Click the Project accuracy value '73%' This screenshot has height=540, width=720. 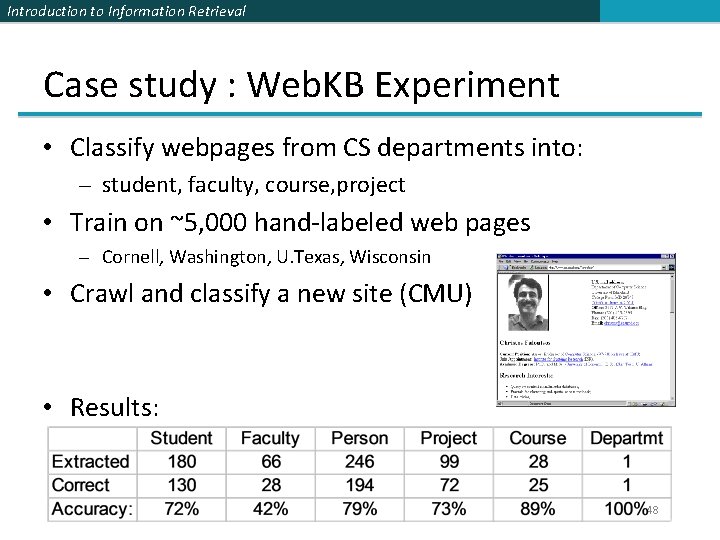449,509
